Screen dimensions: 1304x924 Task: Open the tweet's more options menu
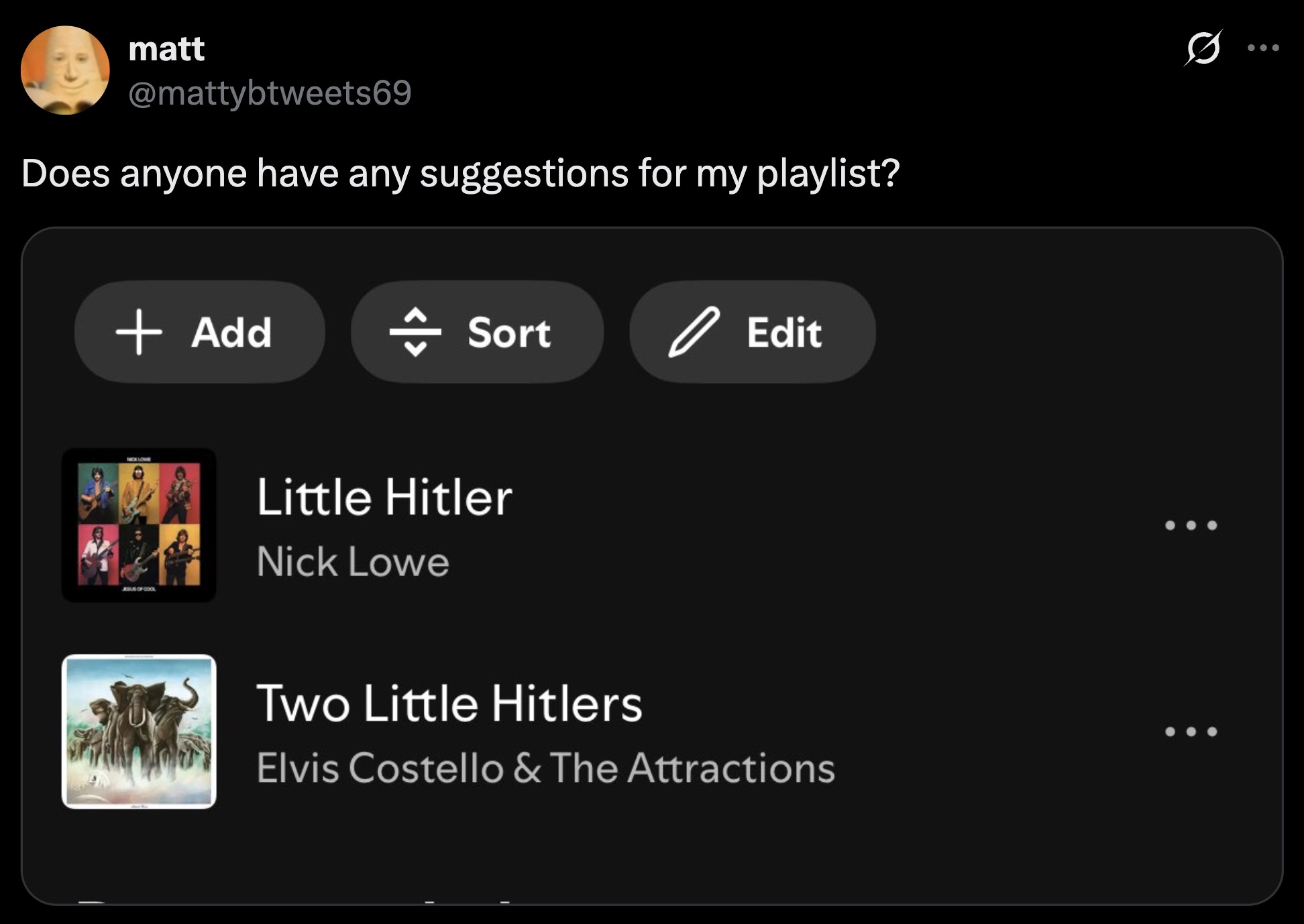pyautogui.click(x=1264, y=48)
